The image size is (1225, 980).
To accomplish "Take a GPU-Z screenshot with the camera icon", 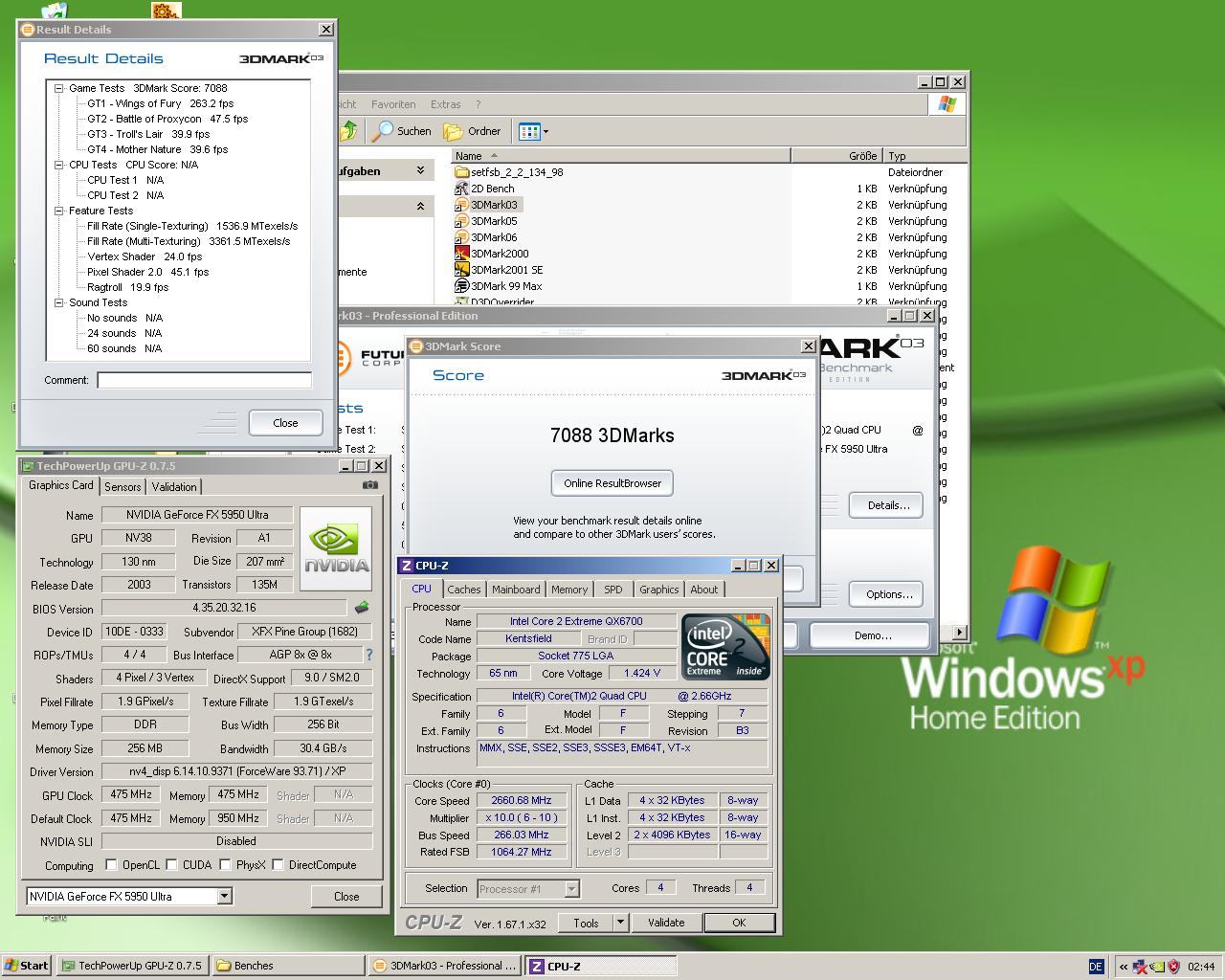I will (x=370, y=485).
